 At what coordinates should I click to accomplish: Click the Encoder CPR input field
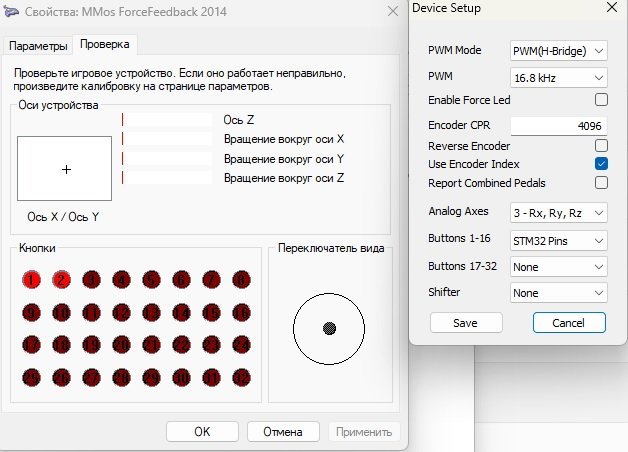tap(558, 127)
